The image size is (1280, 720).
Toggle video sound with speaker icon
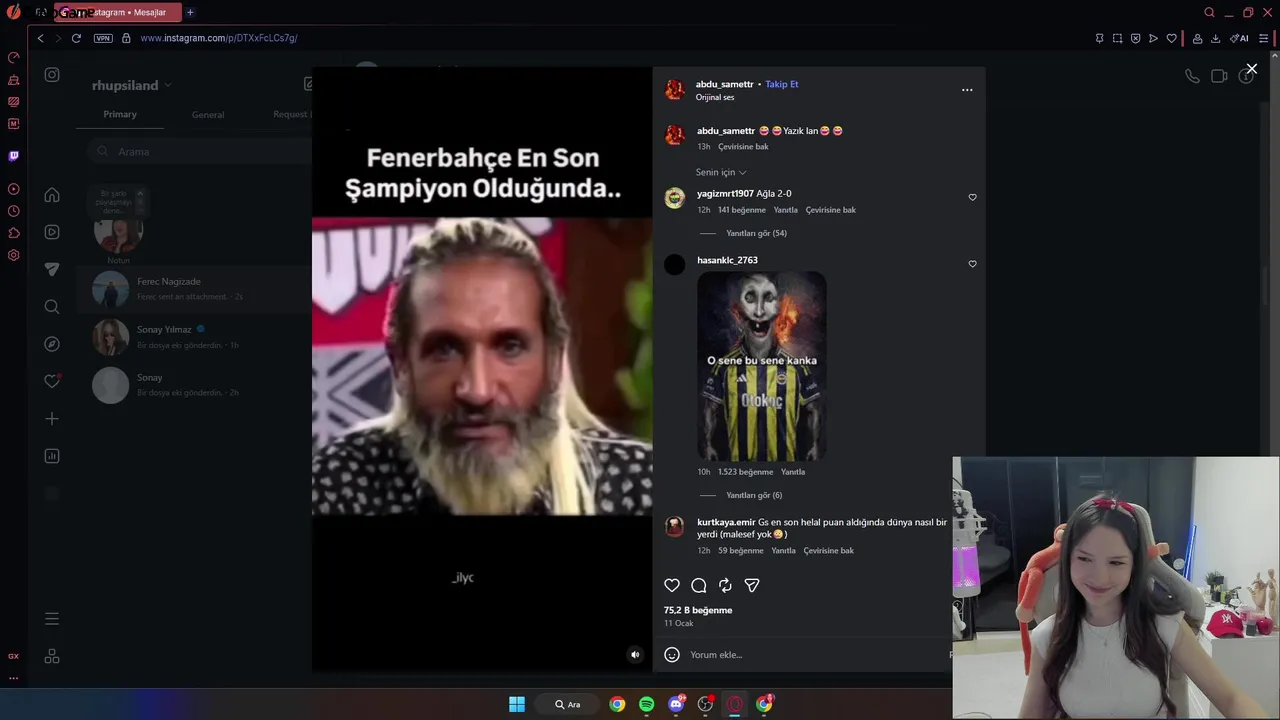(634, 655)
